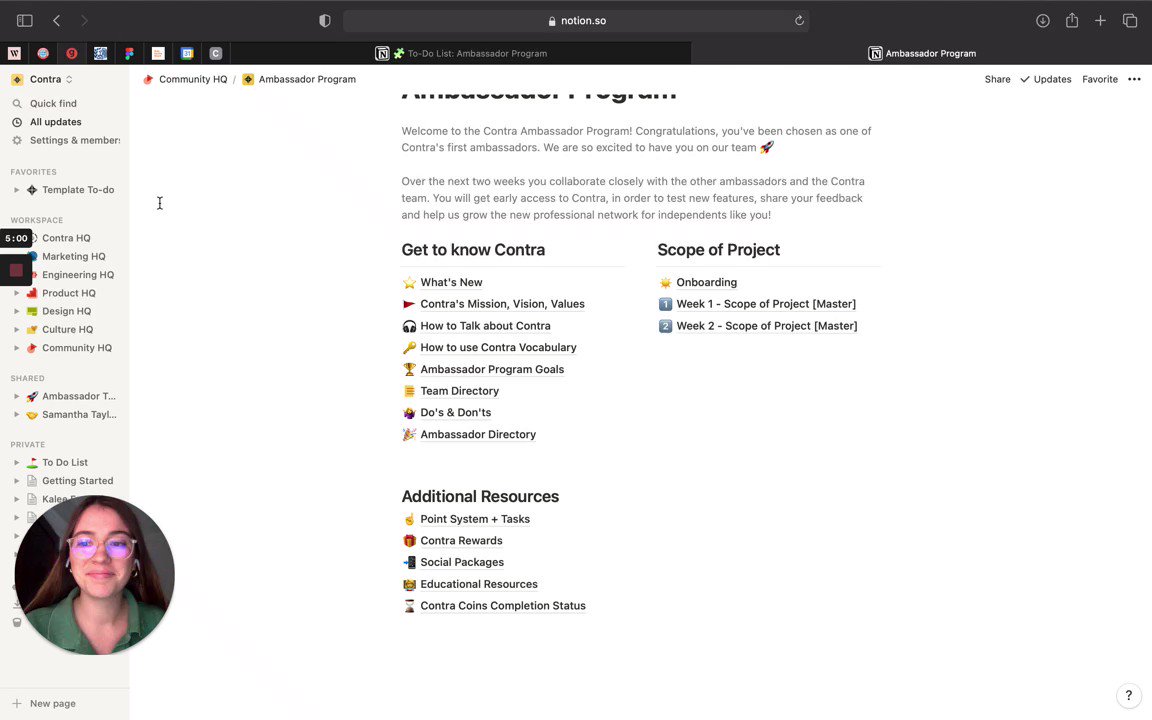Open the help question mark button

(1128, 695)
